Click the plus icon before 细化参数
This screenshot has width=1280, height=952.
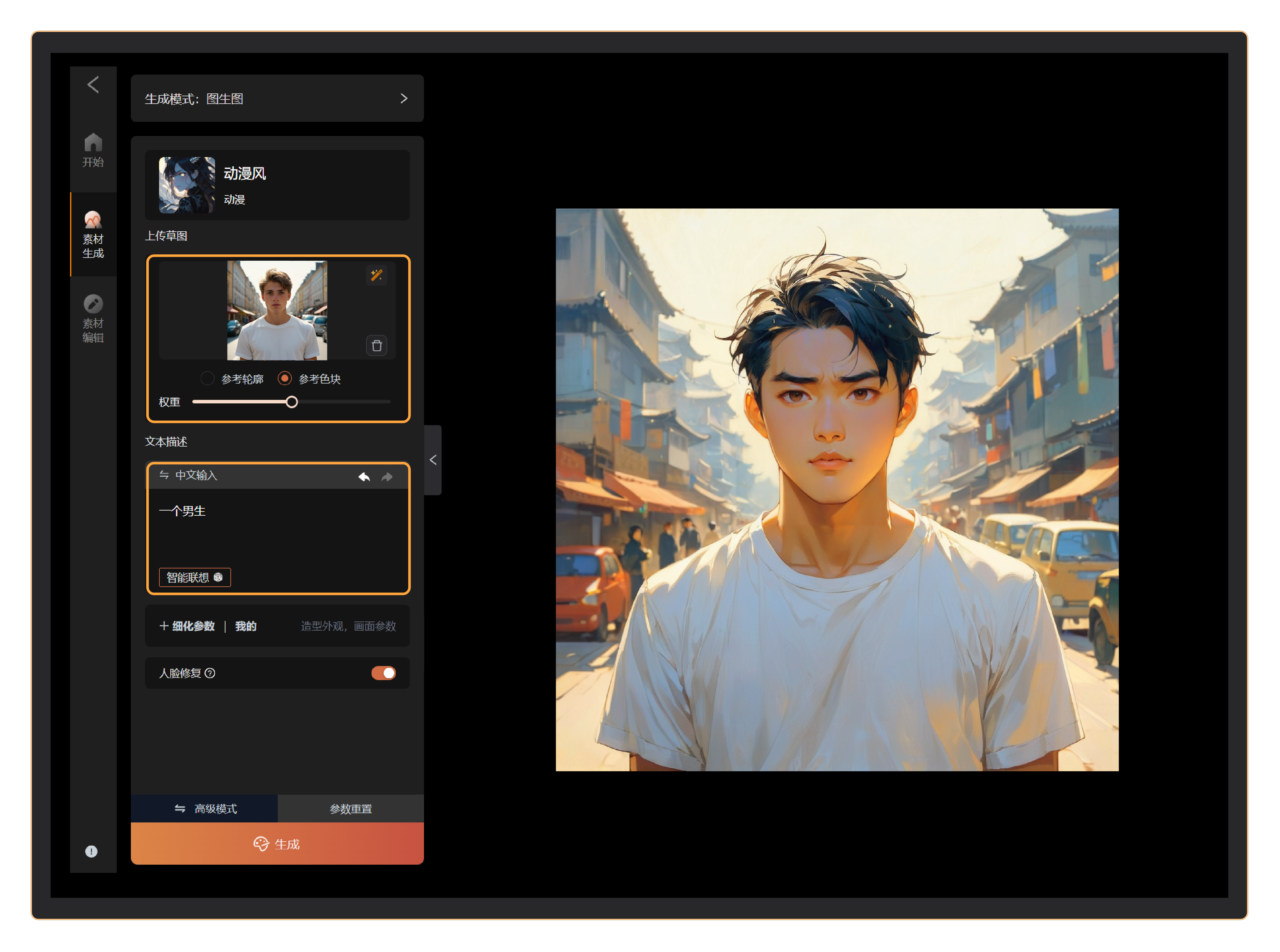click(164, 626)
